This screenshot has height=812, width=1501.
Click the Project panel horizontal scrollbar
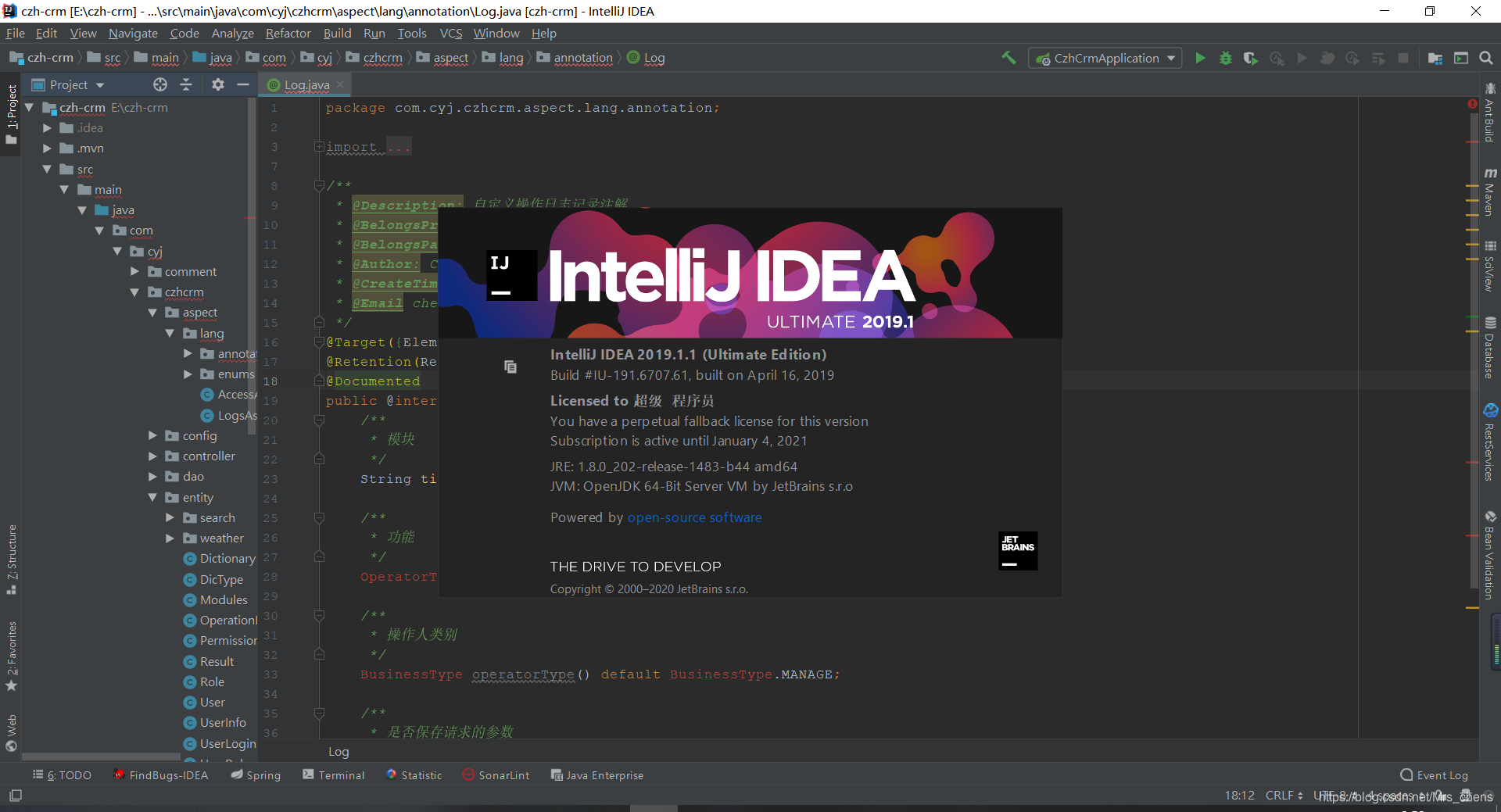pyautogui.click(x=101, y=757)
